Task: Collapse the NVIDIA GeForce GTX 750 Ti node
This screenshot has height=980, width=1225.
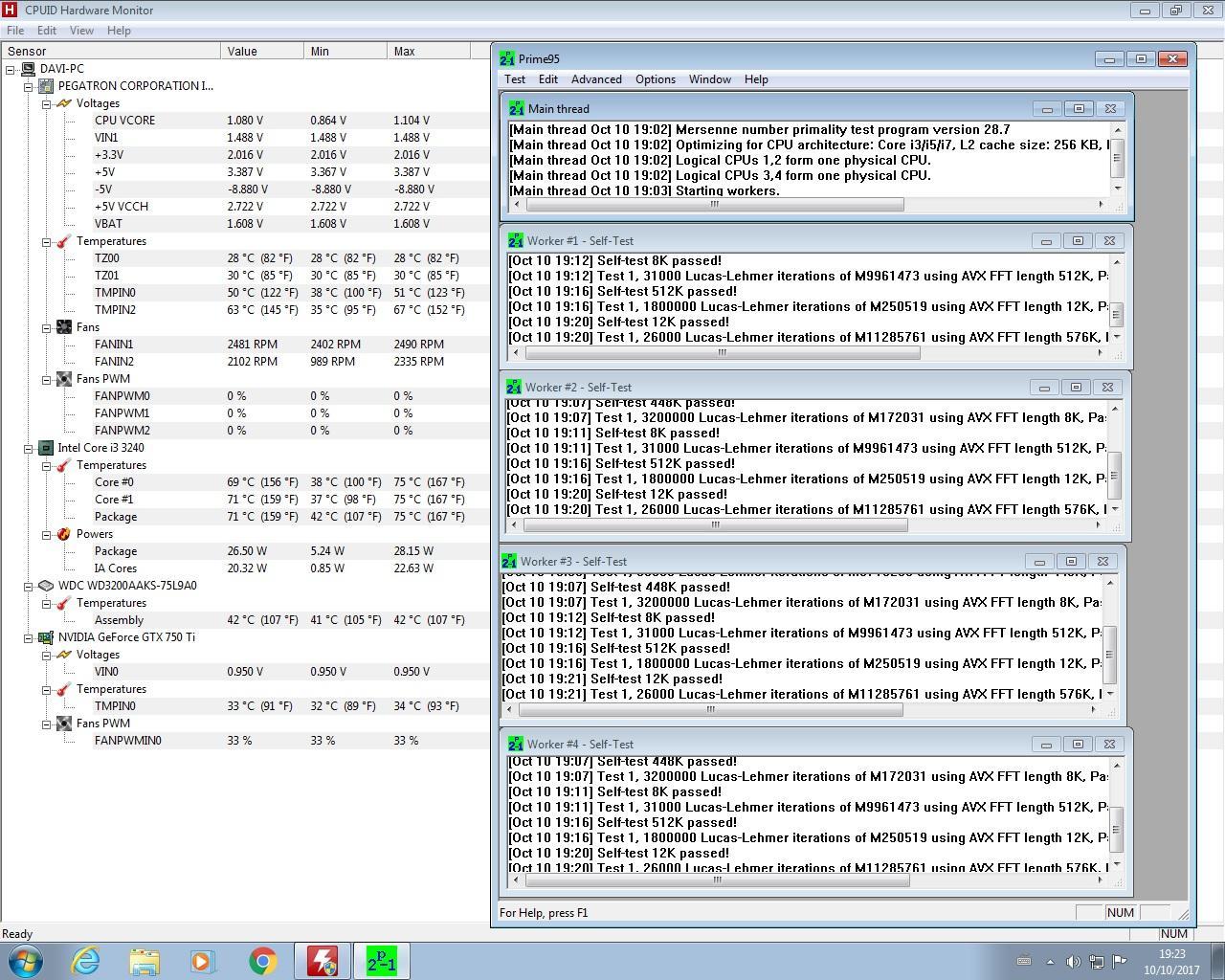Action: coord(29,637)
